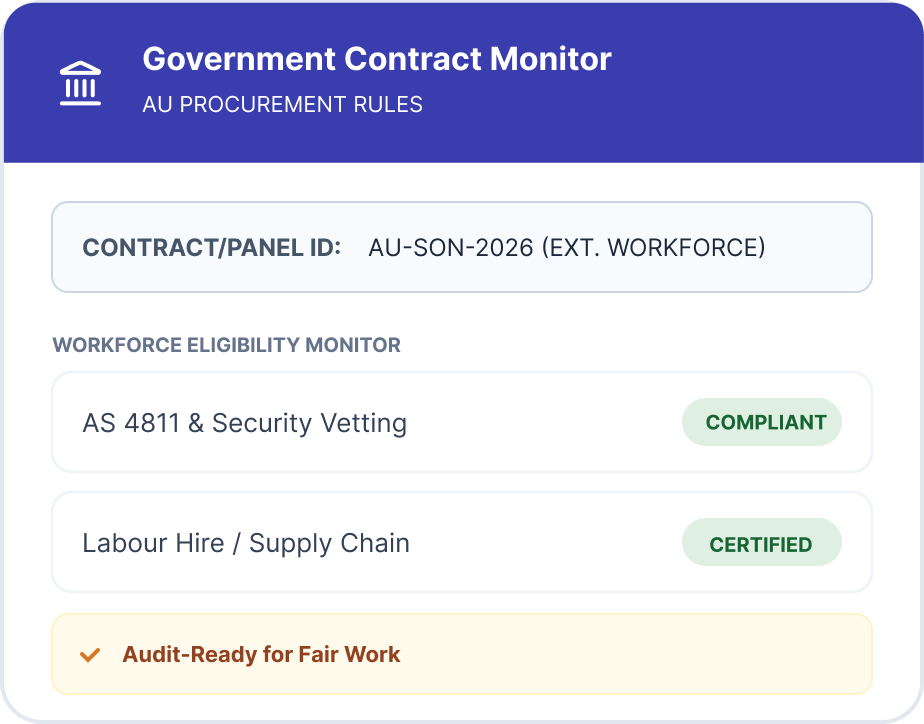
Task: Select the AS 4811 & Security Vetting label
Action: click(x=244, y=423)
